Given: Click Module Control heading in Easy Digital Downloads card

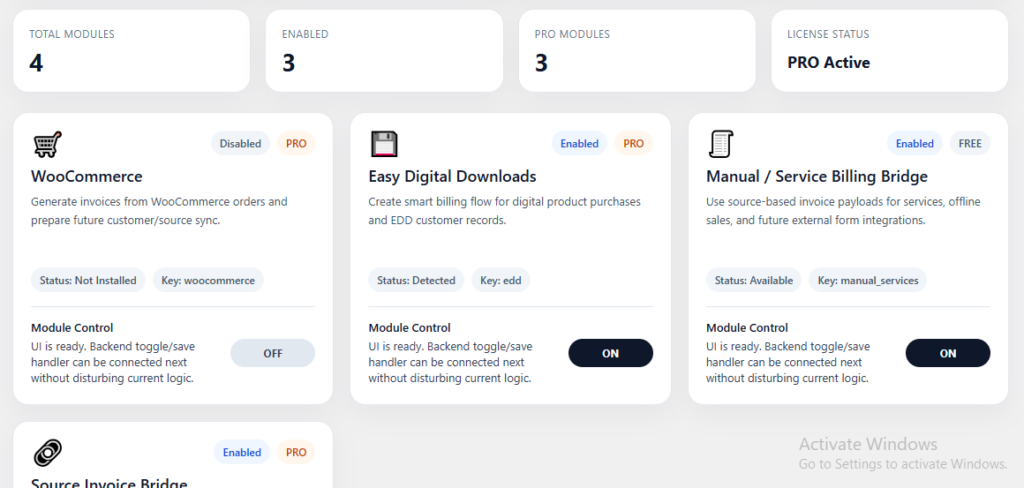Looking at the screenshot, I should [409, 328].
